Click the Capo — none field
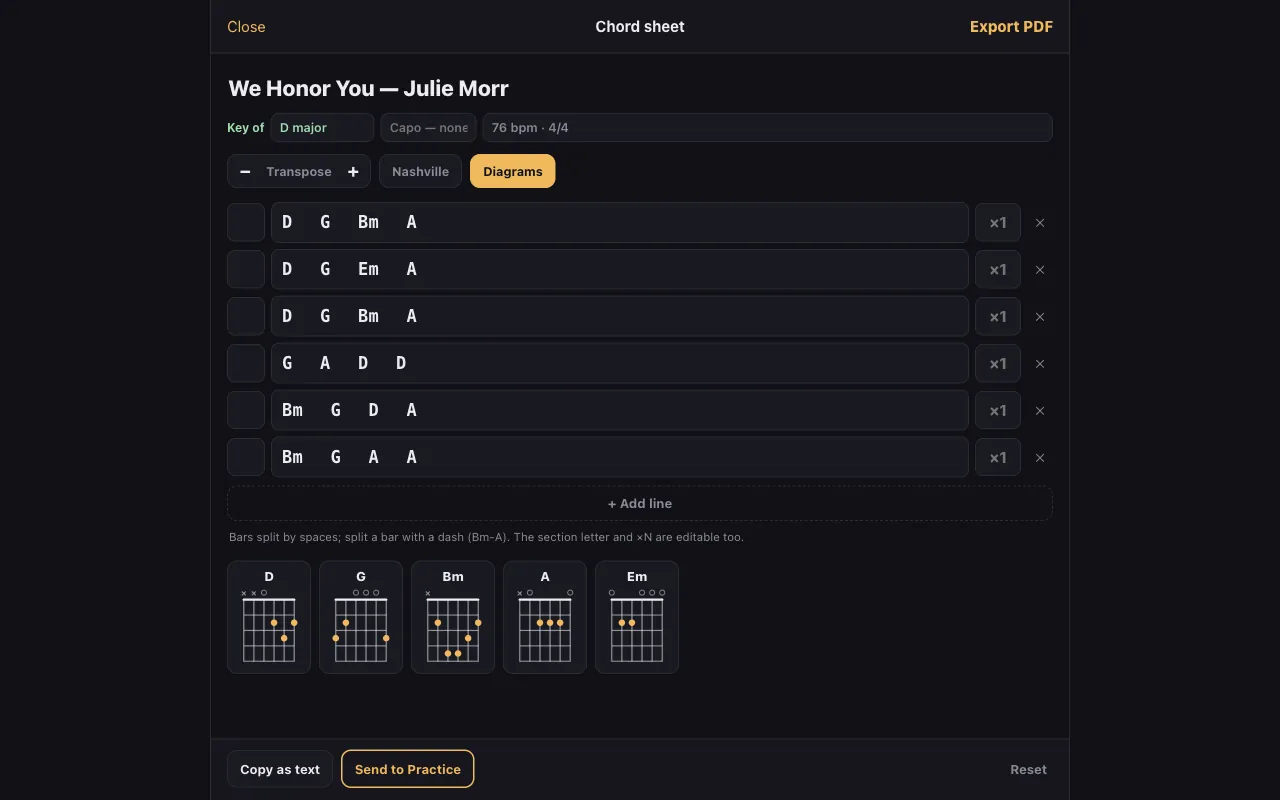 (428, 128)
